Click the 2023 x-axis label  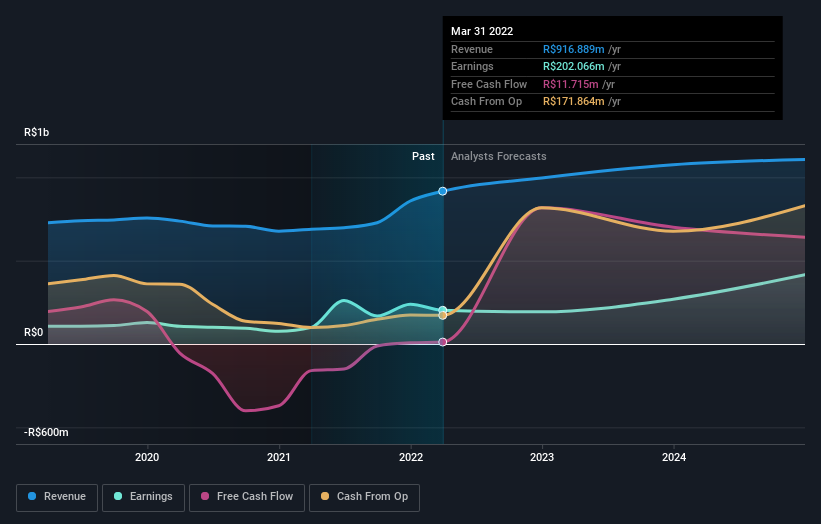click(542, 457)
